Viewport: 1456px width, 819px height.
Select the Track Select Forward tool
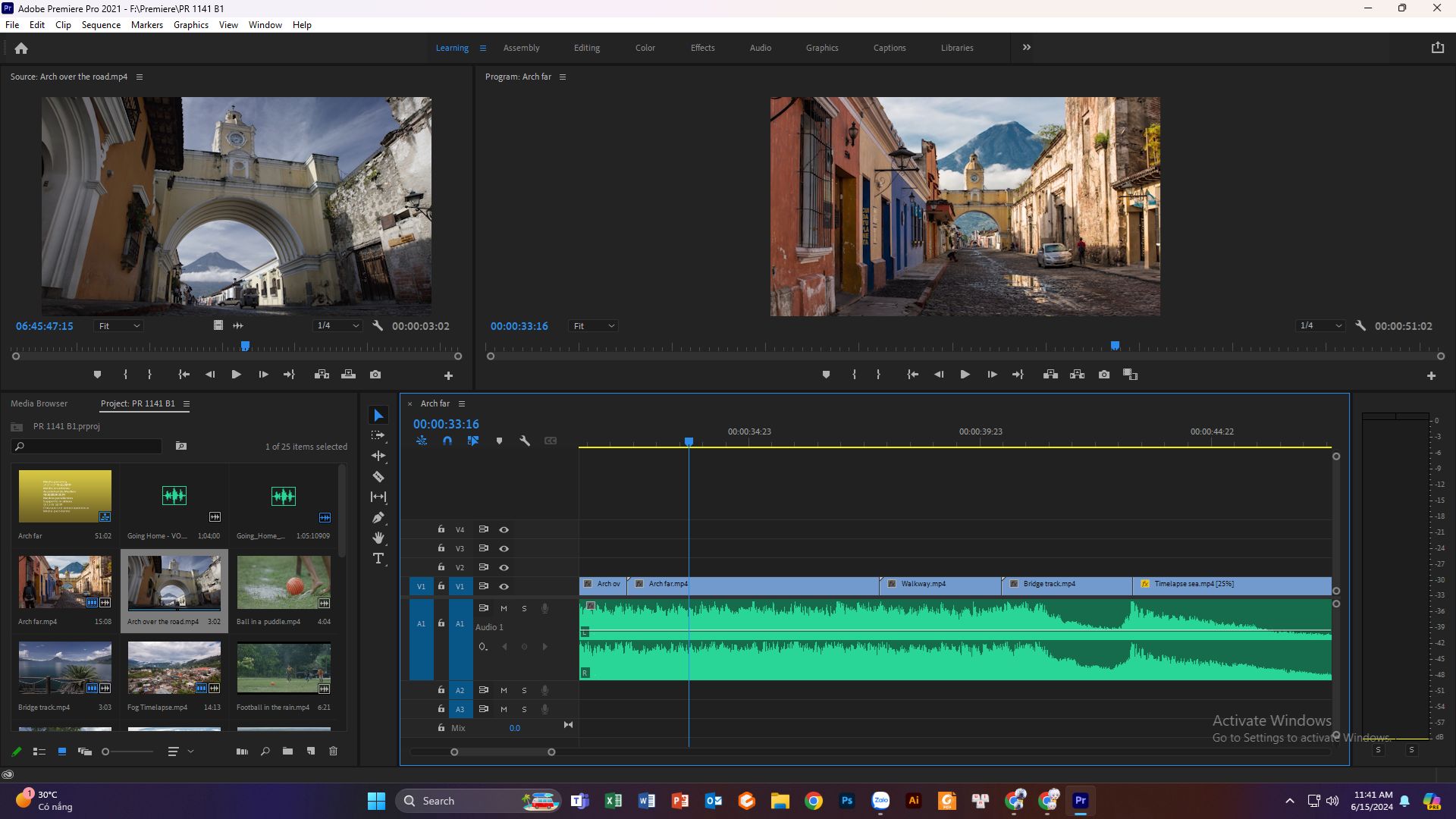click(378, 435)
